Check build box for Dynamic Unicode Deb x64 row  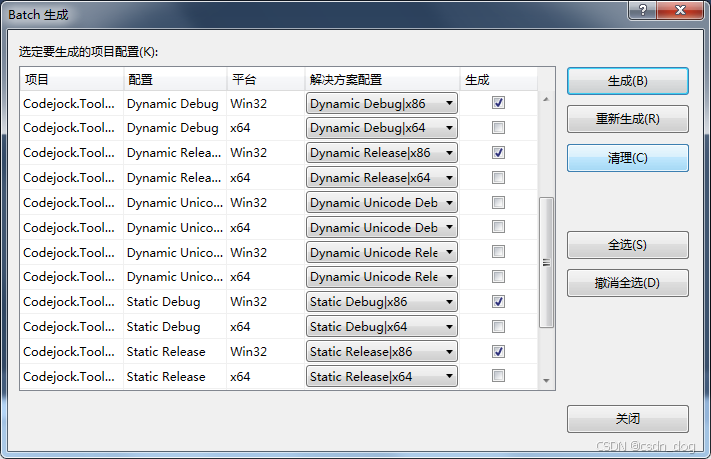498,227
